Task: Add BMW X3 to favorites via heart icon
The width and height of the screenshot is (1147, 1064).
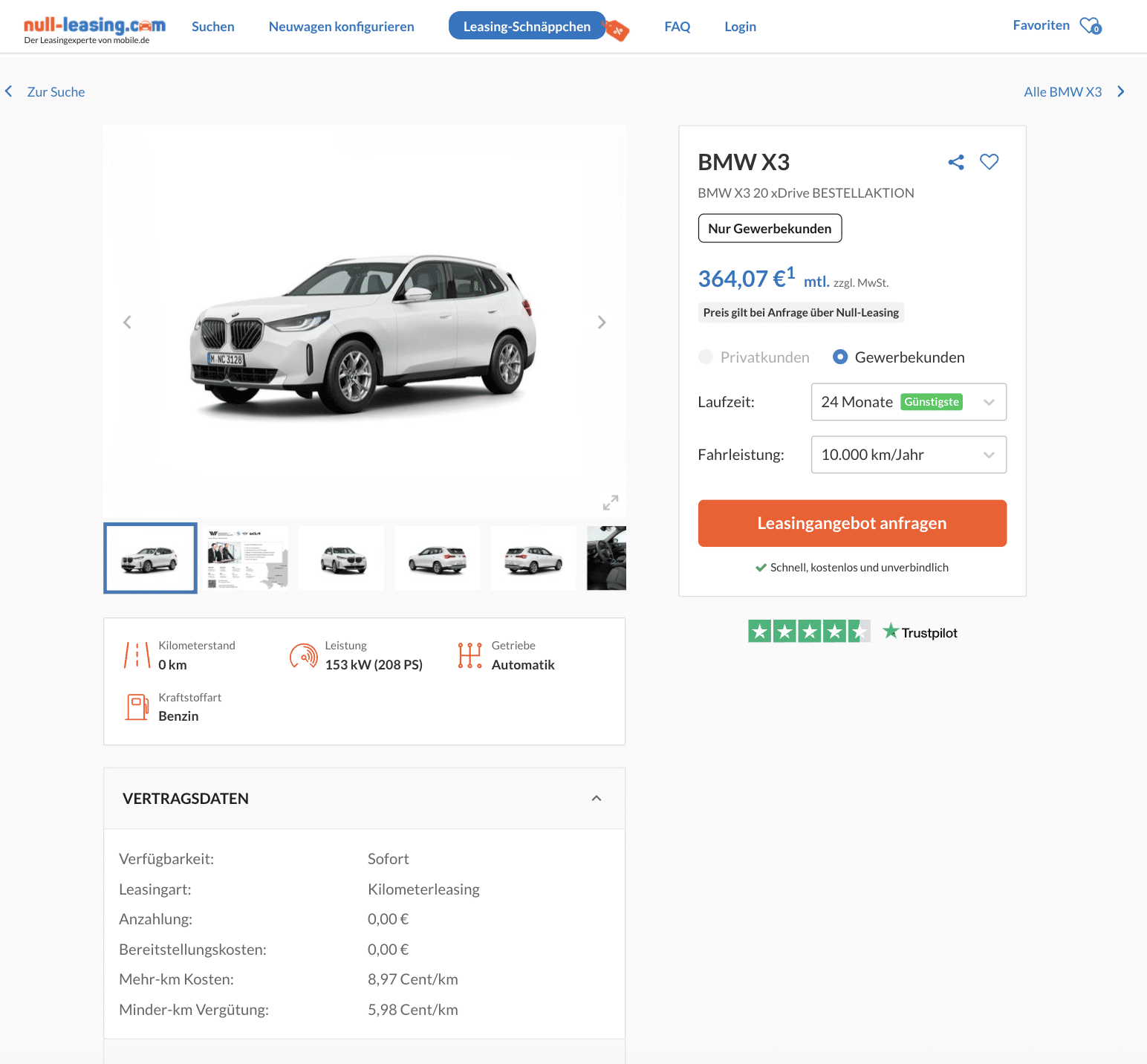Action: [989, 162]
